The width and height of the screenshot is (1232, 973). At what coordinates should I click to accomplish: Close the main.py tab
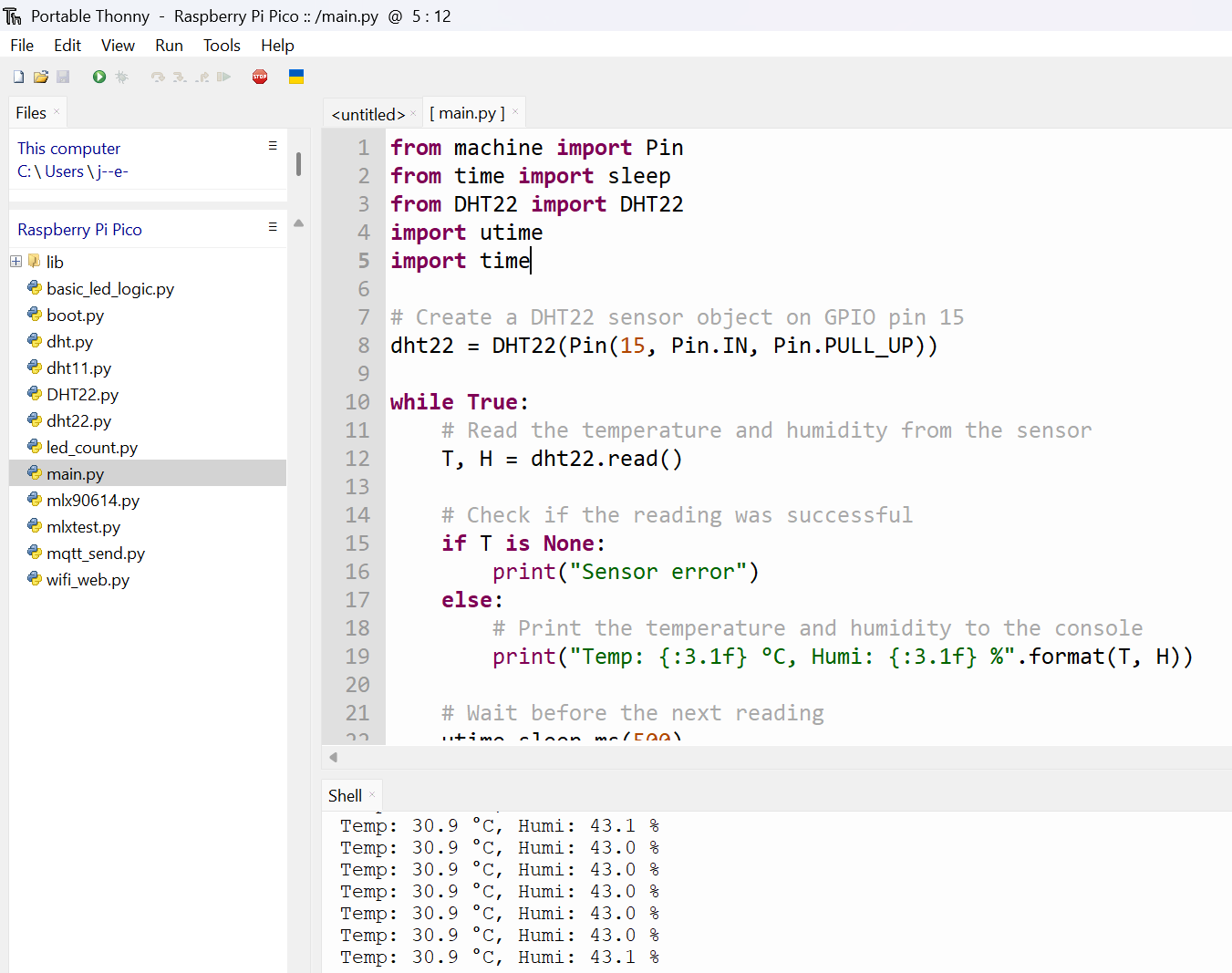coord(515,112)
